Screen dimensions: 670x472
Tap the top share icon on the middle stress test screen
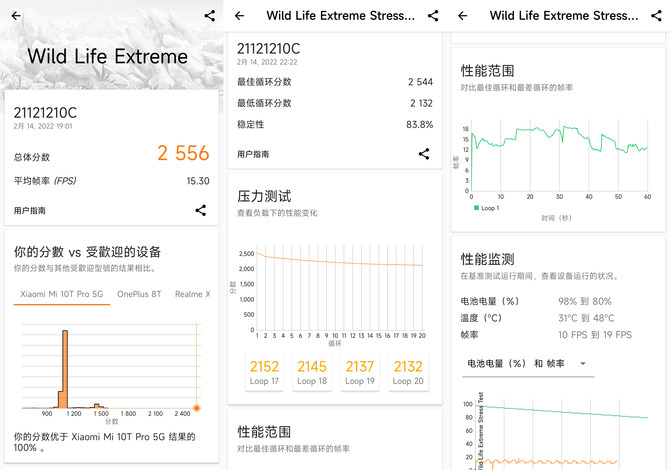(x=433, y=16)
